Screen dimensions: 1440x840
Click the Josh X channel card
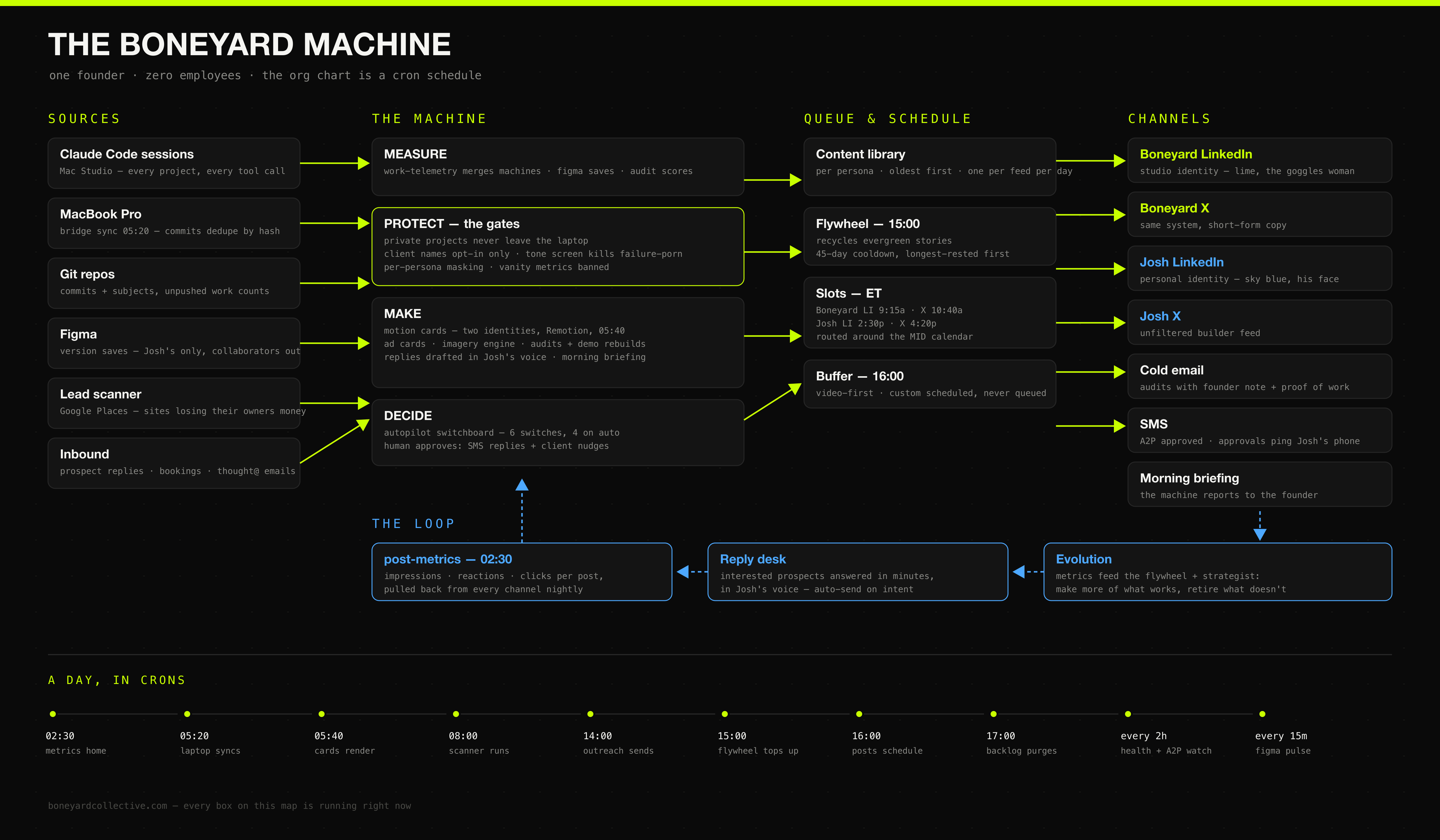tap(1259, 322)
